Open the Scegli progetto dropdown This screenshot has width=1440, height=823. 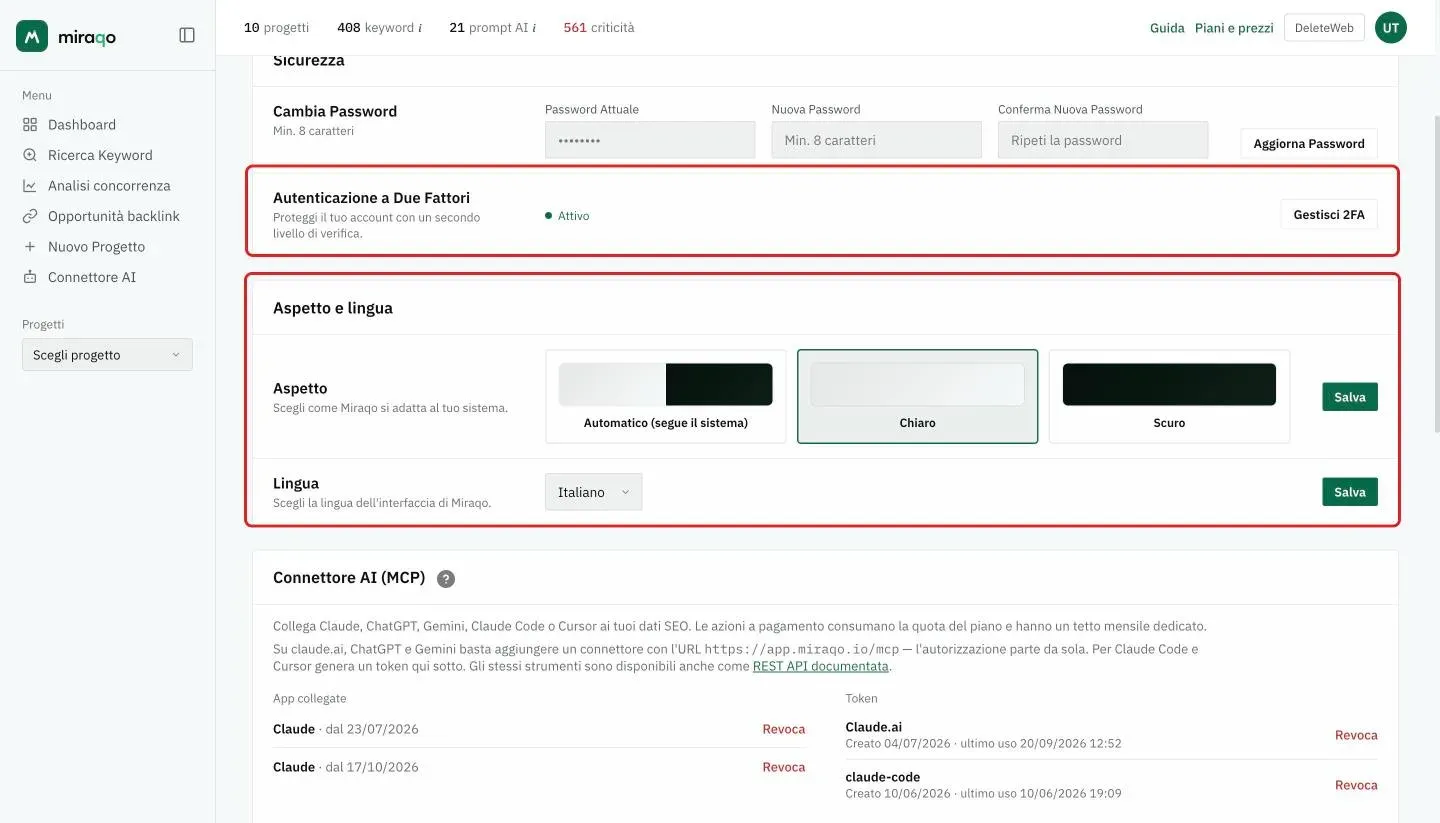(x=107, y=355)
